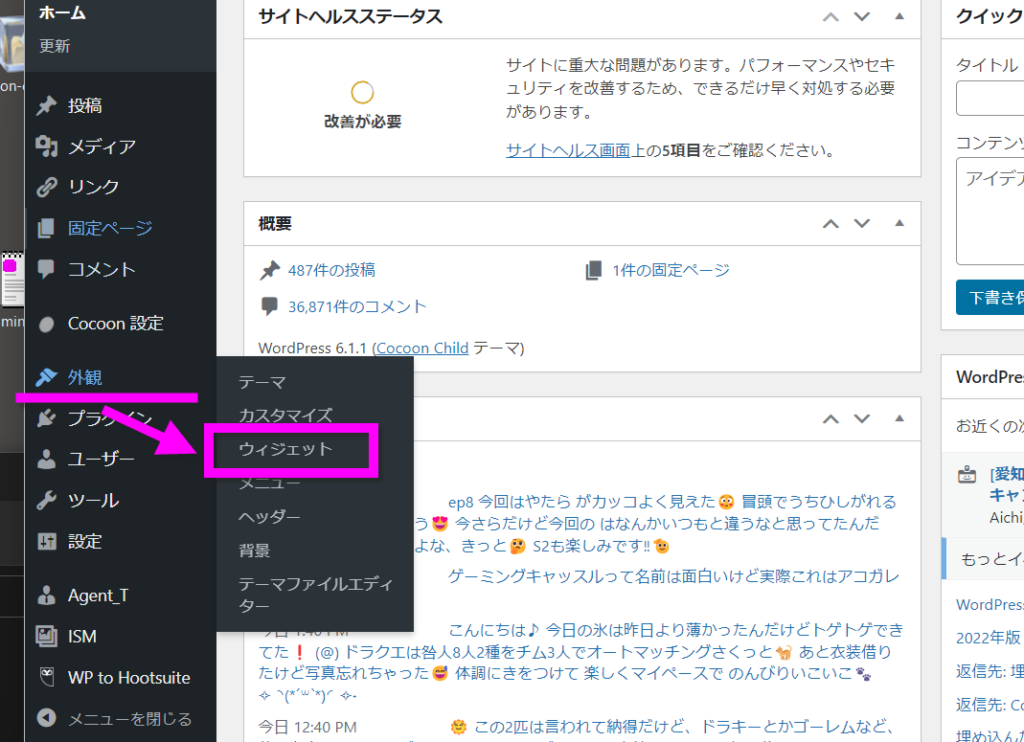The height and width of the screenshot is (742, 1024).
Task: Click the speech bubble icon beside コメント
Action: (x=46, y=269)
